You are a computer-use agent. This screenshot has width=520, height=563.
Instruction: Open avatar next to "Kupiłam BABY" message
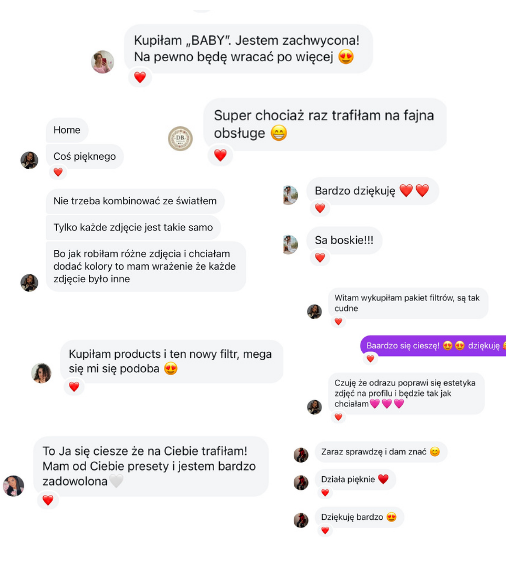click(x=102, y=61)
